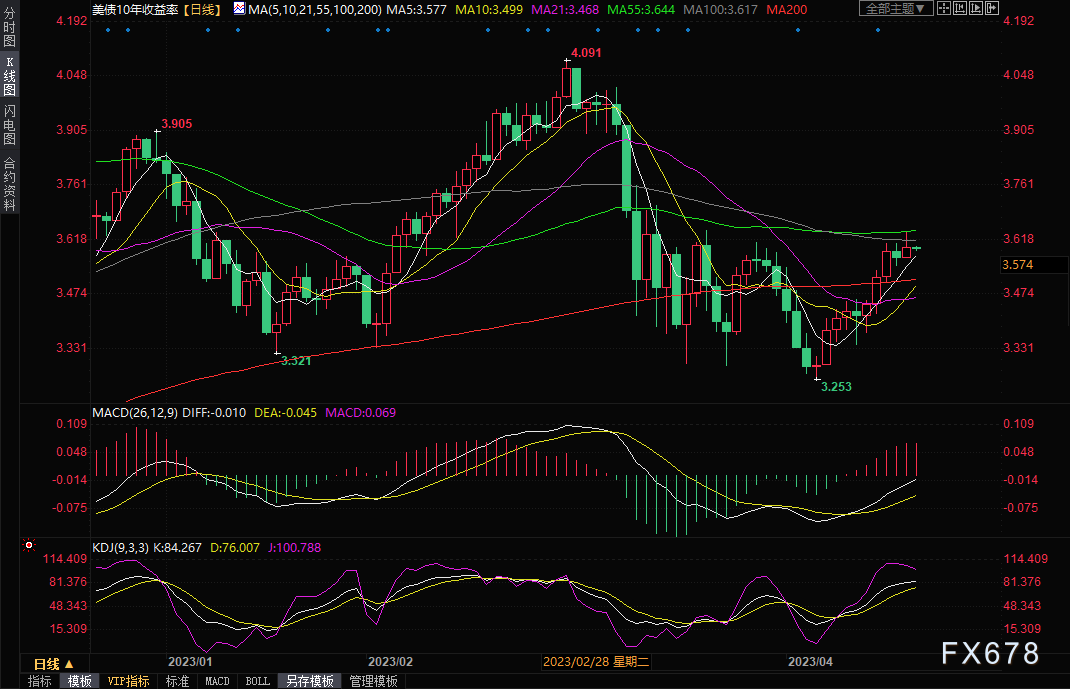Image resolution: width=1070 pixels, height=689 pixels.
Task: Open 管理模板 template manager
Action: (373, 681)
